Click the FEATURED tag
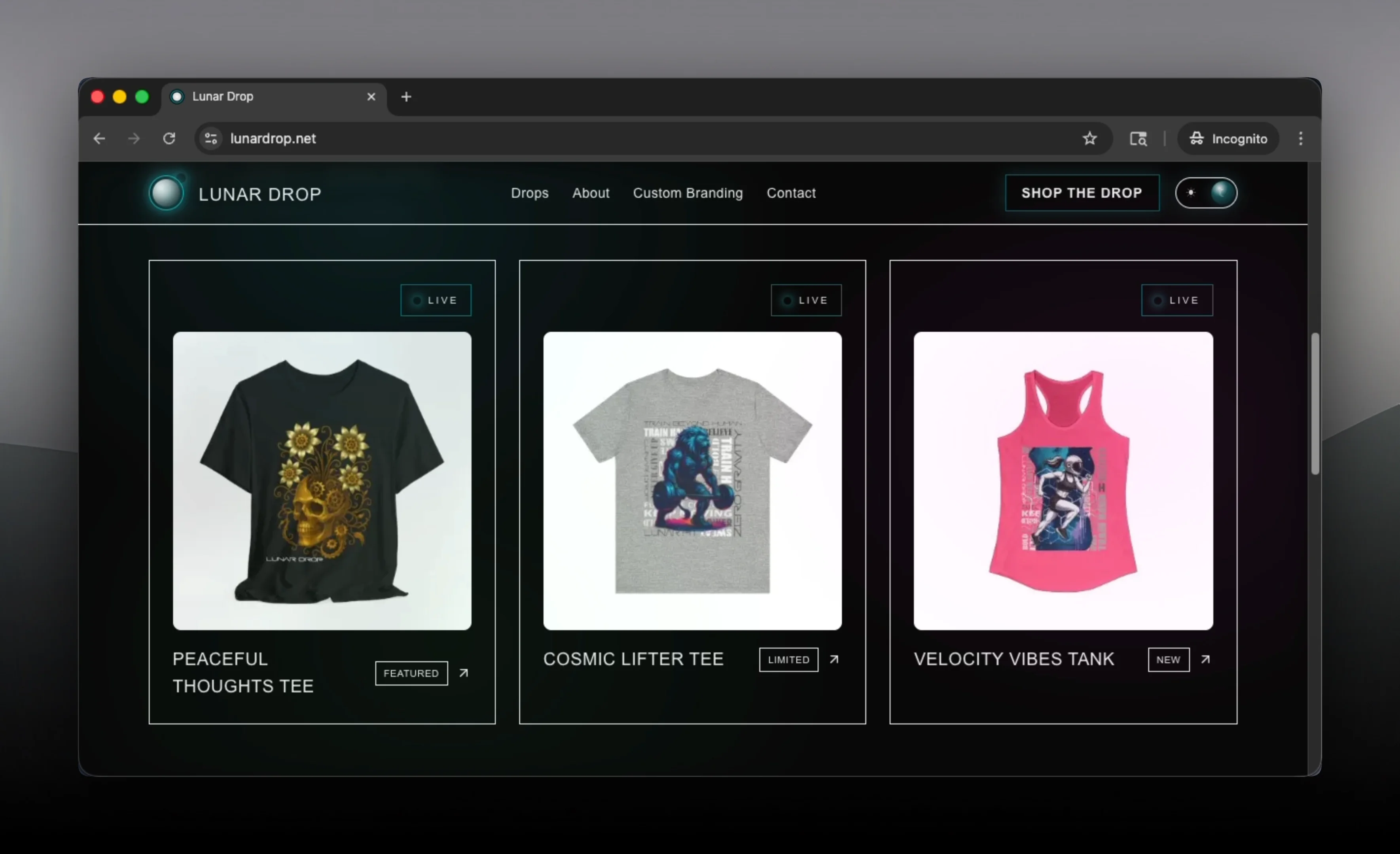Image resolution: width=1400 pixels, height=854 pixels. pos(411,673)
